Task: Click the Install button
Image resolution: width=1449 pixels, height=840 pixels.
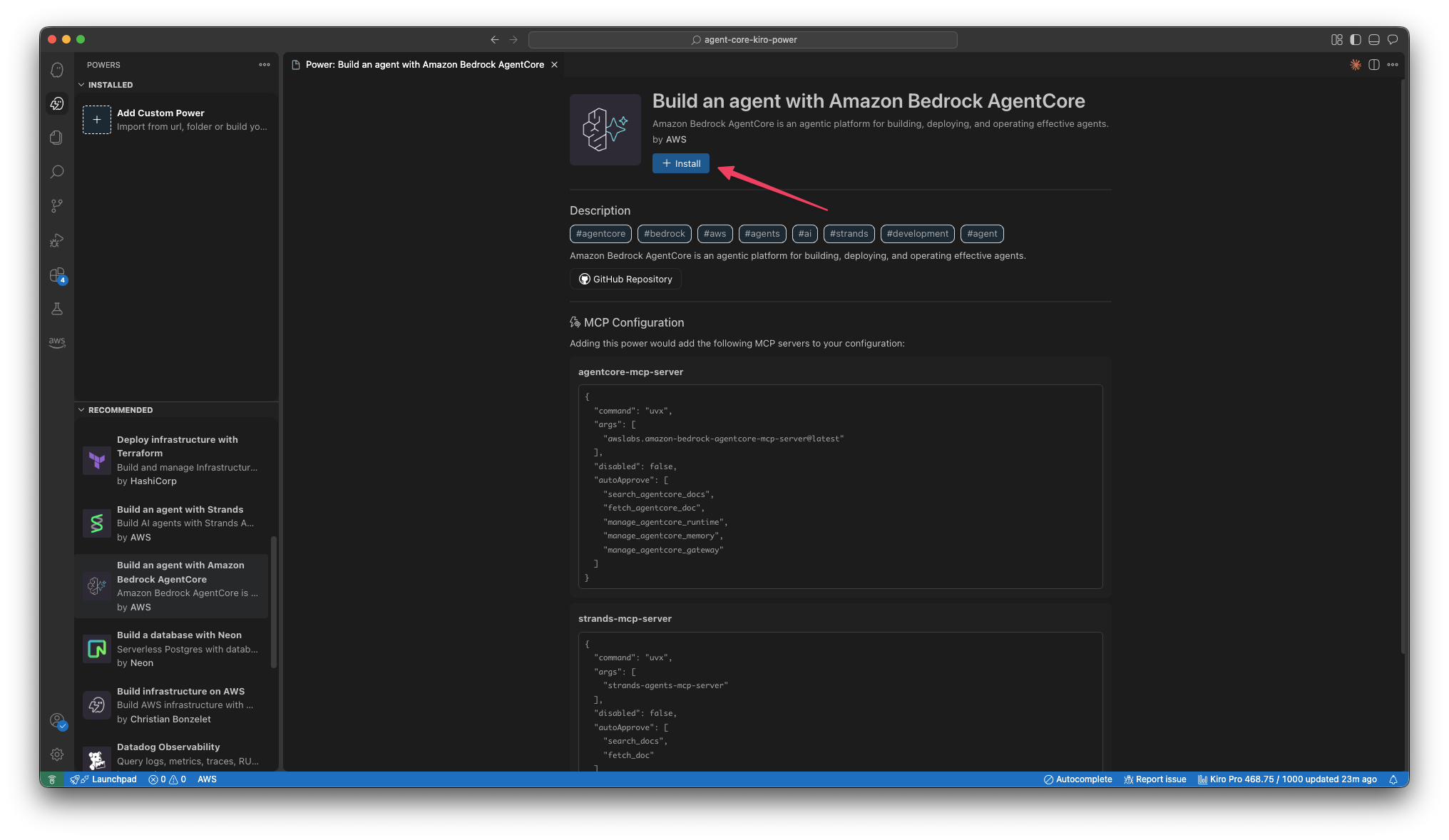Action: pyautogui.click(x=680, y=163)
